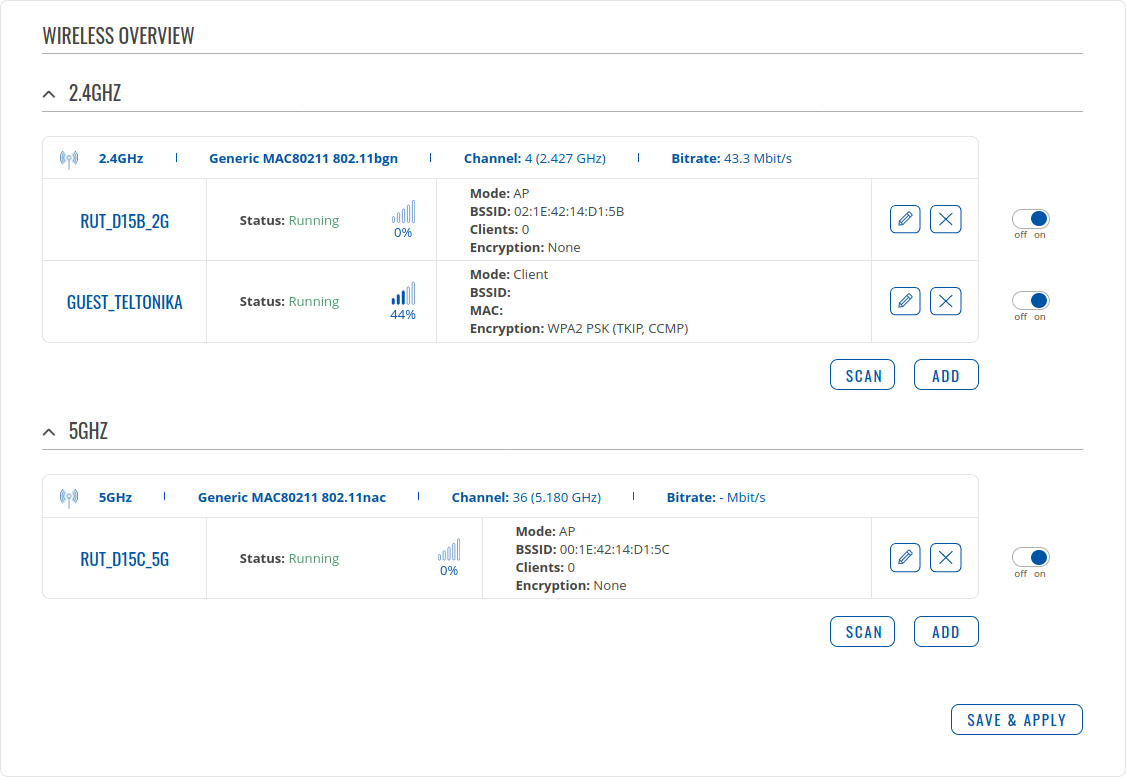This screenshot has height=777, width=1126.
Task: Toggle off the RUT_D15C_5G interface
Action: [1030, 557]
